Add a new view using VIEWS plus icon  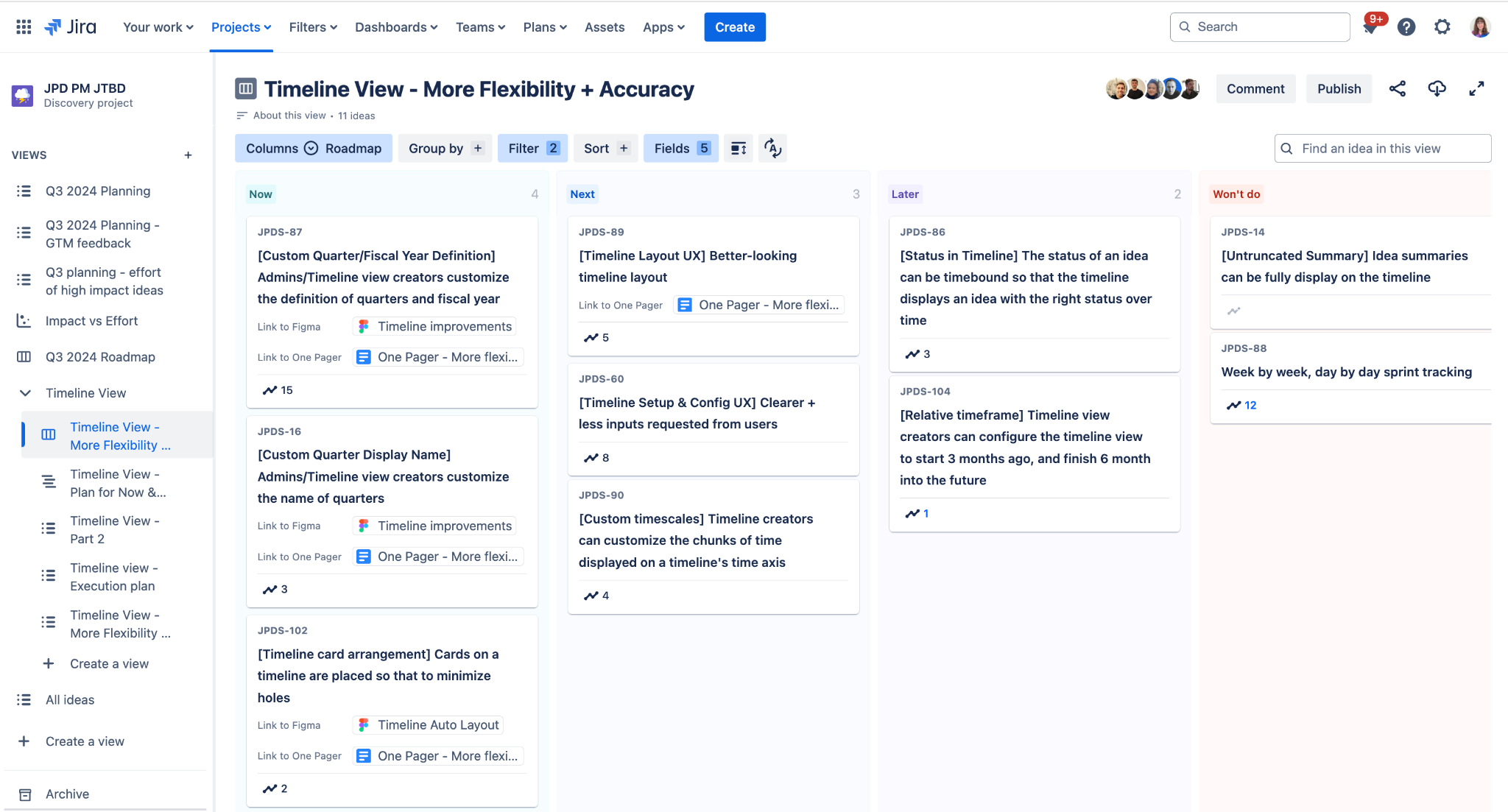point(188,155)
